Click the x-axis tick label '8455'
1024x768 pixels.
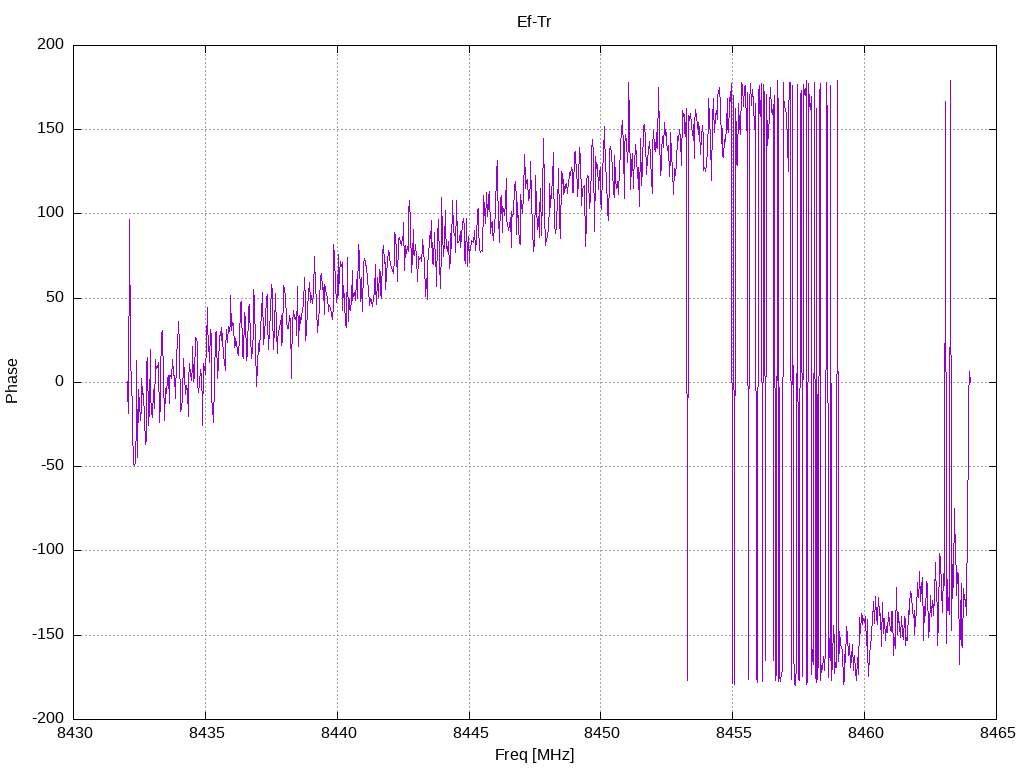coord(733,733)
